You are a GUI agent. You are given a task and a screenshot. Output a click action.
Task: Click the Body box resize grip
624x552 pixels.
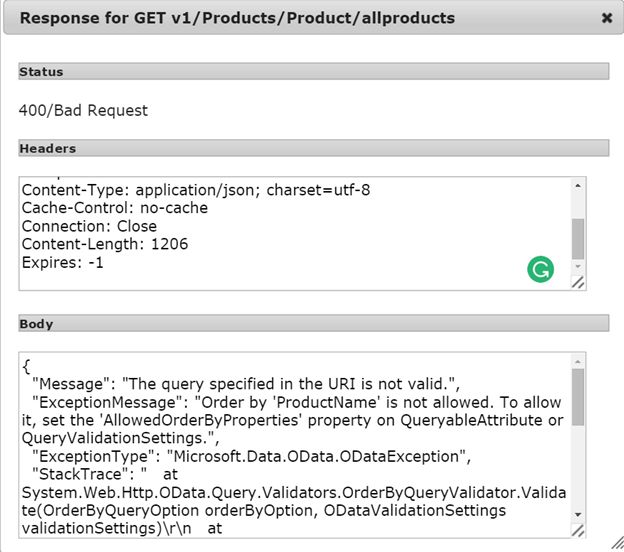[578, 530]
